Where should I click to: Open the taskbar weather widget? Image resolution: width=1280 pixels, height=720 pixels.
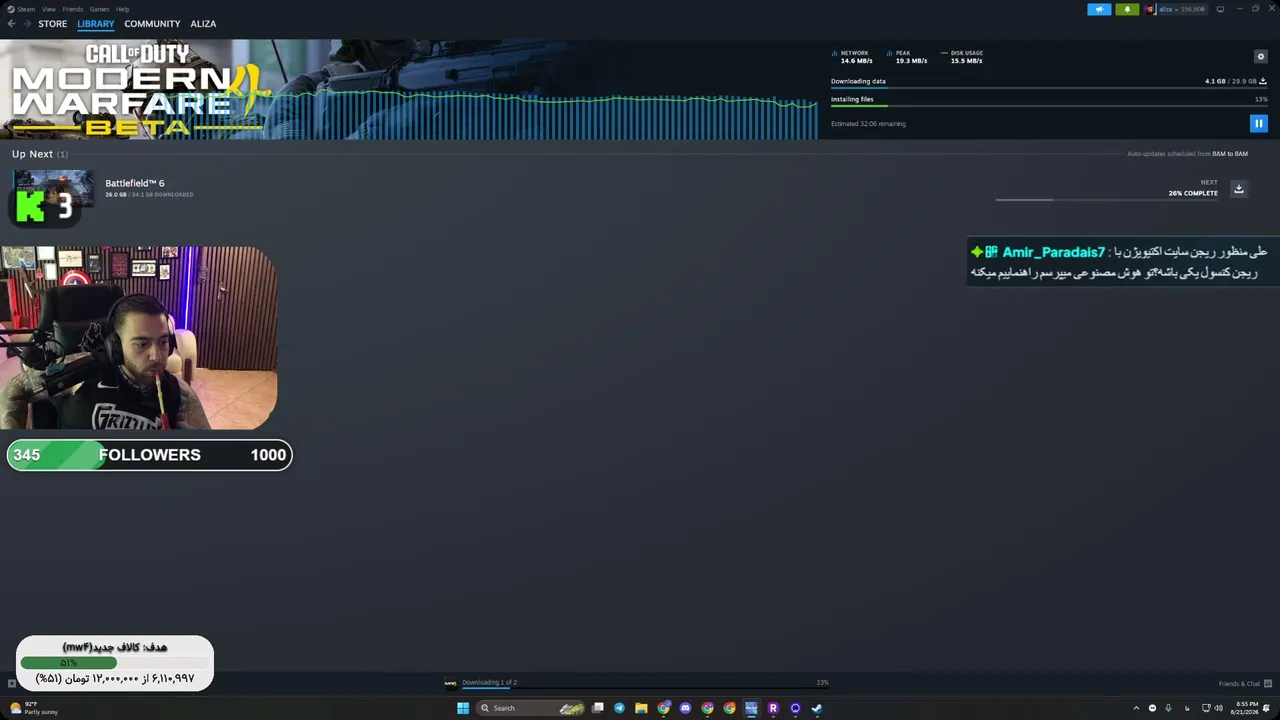click(x=34, y=708)
